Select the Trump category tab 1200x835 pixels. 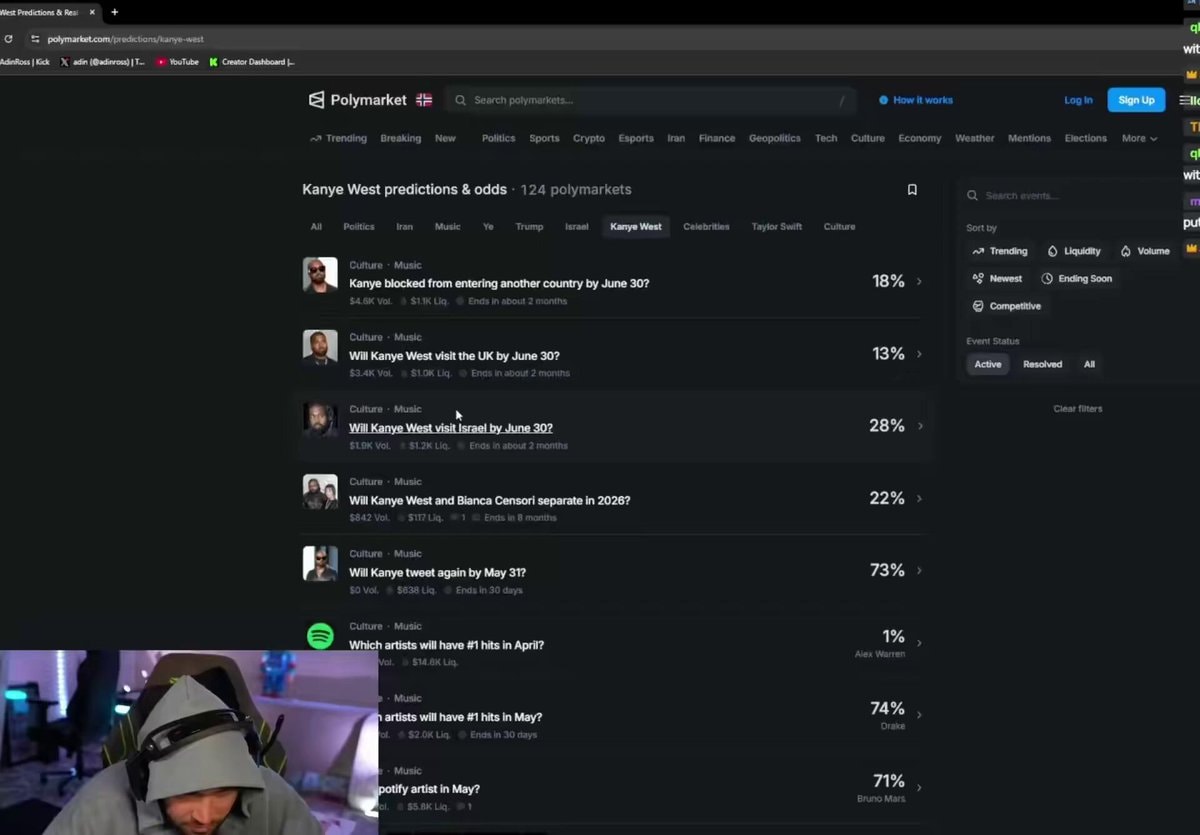(529, 227)
